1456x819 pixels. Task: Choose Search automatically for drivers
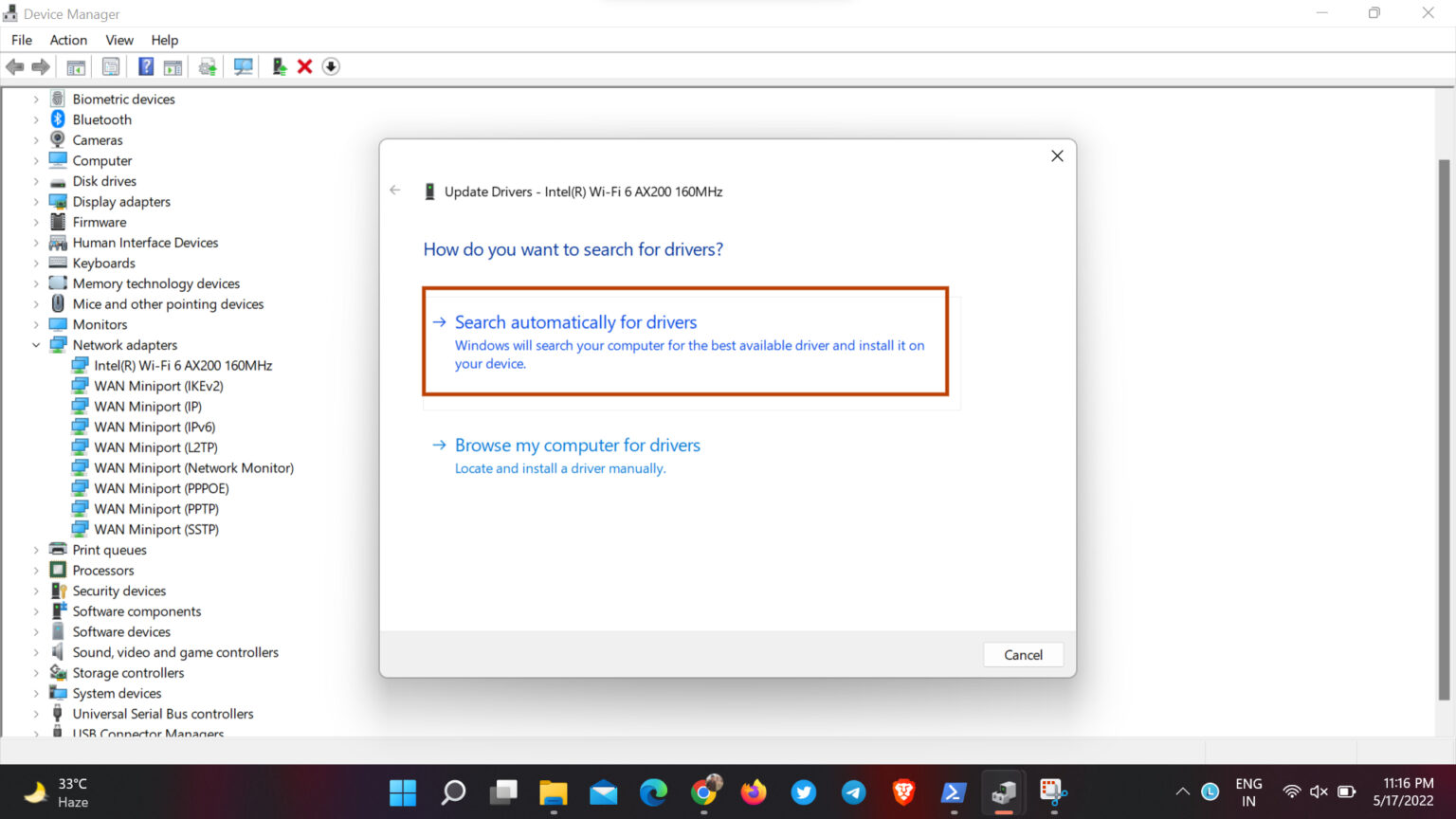pyautogui.click(x=575, y=322)
